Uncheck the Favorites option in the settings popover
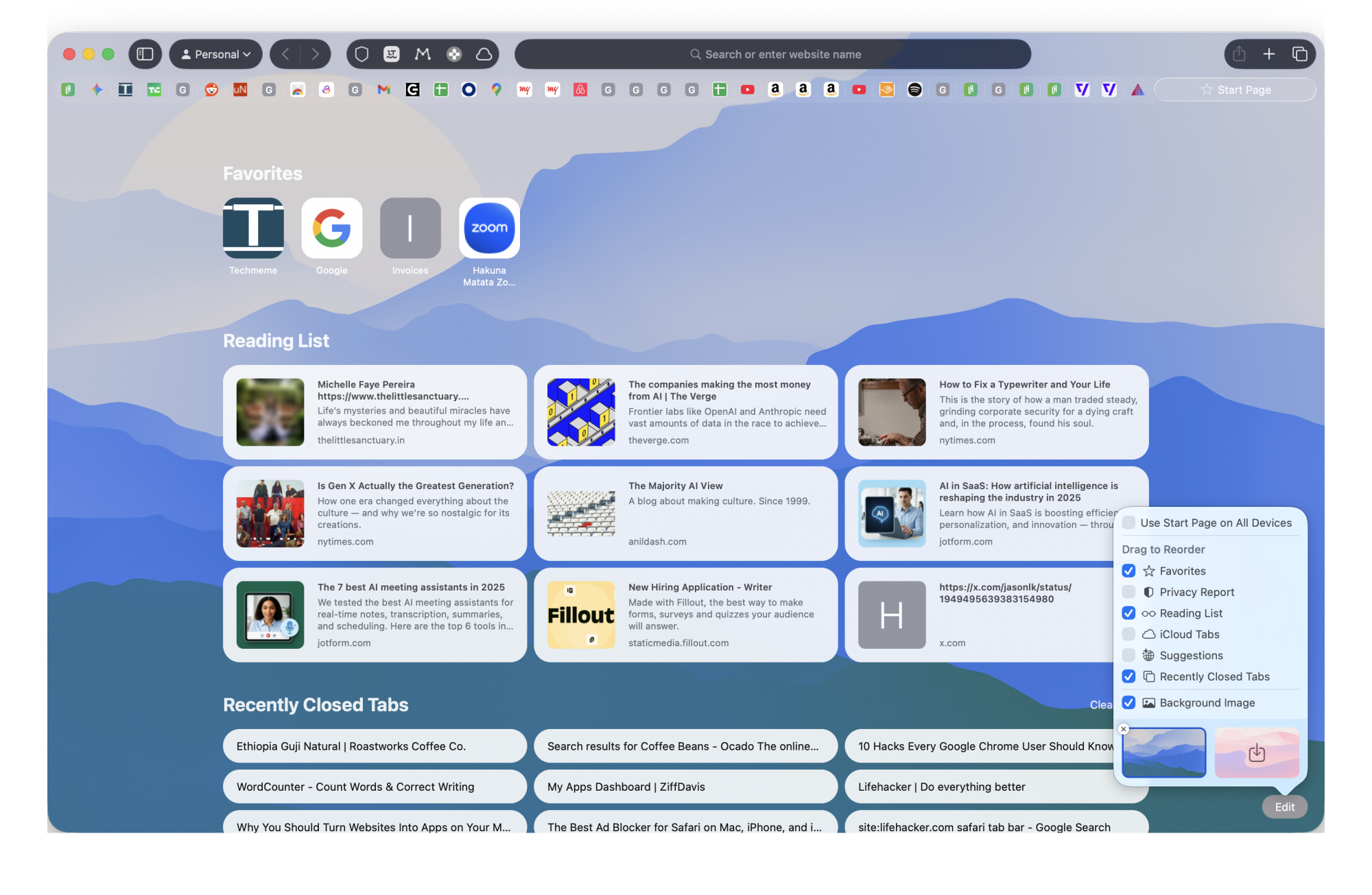 point(1128,571)
